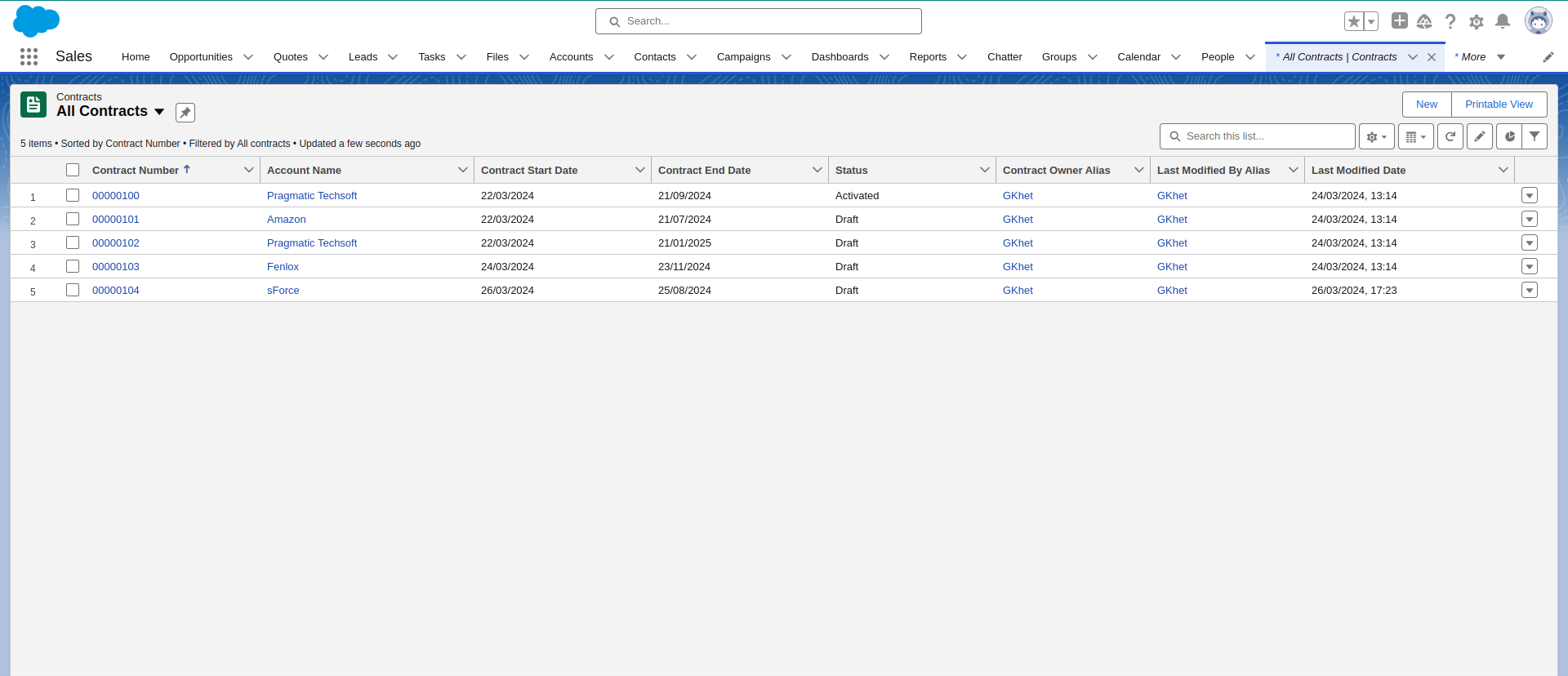Open the Dashboards tab
This screenshot has height=676, width=1568.
[x=840, y=57]
